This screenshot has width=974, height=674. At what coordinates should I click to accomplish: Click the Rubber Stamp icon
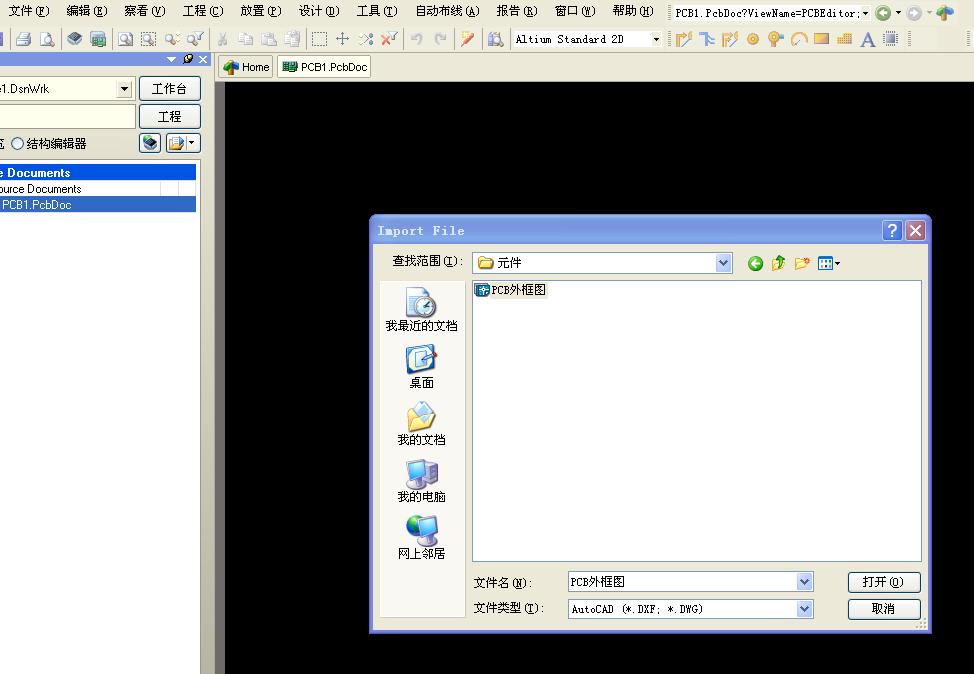click(x=292, y=39)
